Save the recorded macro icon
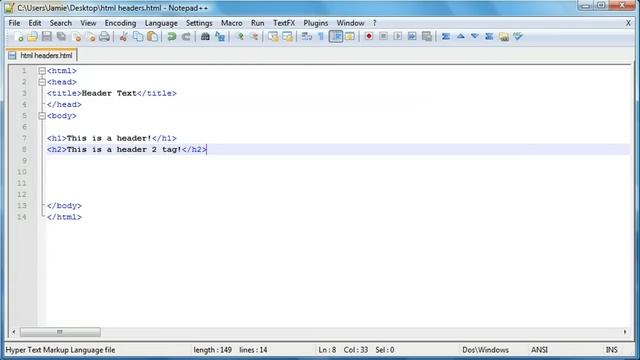Screen dimensions: 640x360 pyautogui.click(x=427, y=37)
